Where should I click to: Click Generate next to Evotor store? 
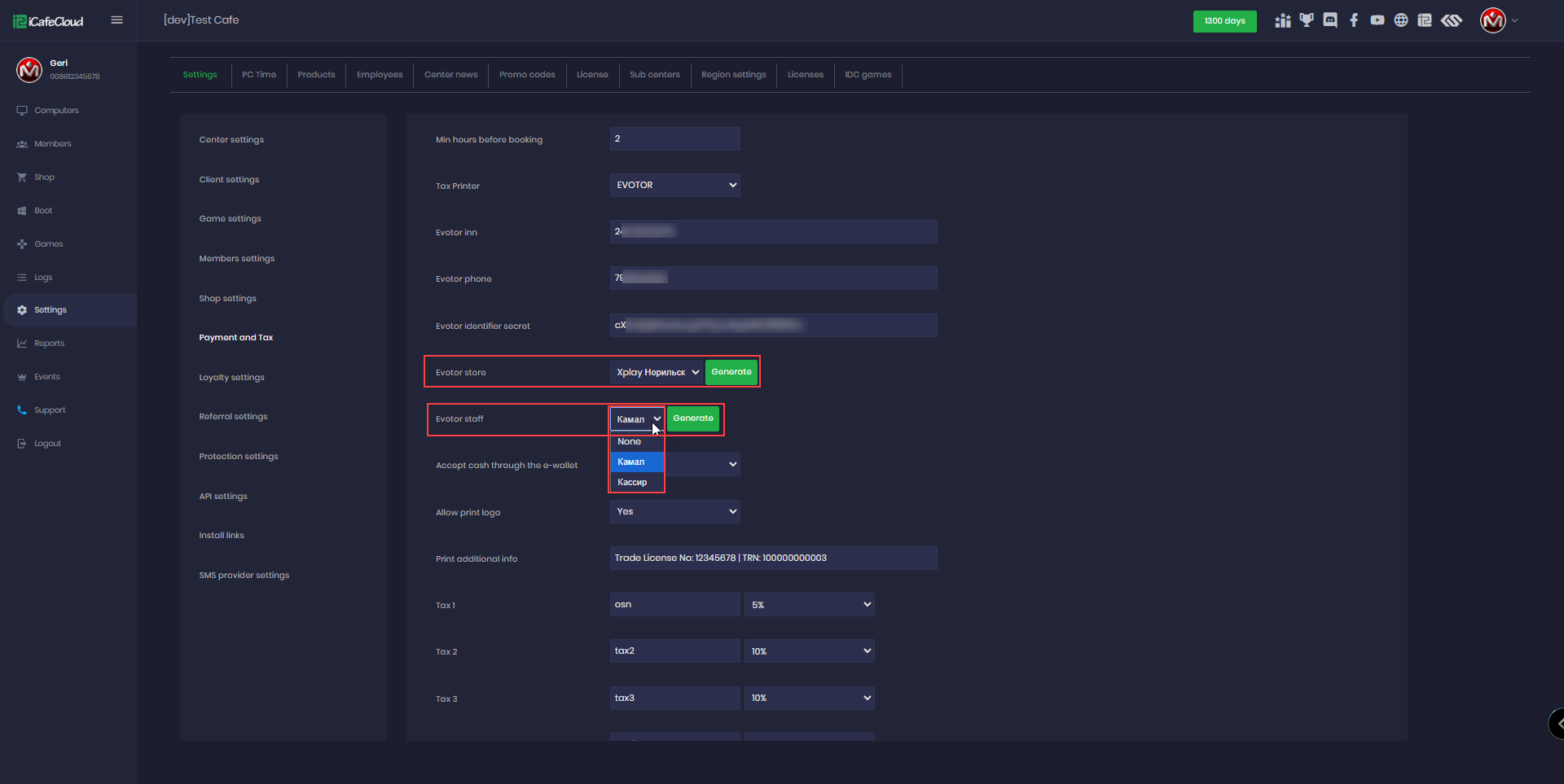pyautogui.click(x=731, y=372)
